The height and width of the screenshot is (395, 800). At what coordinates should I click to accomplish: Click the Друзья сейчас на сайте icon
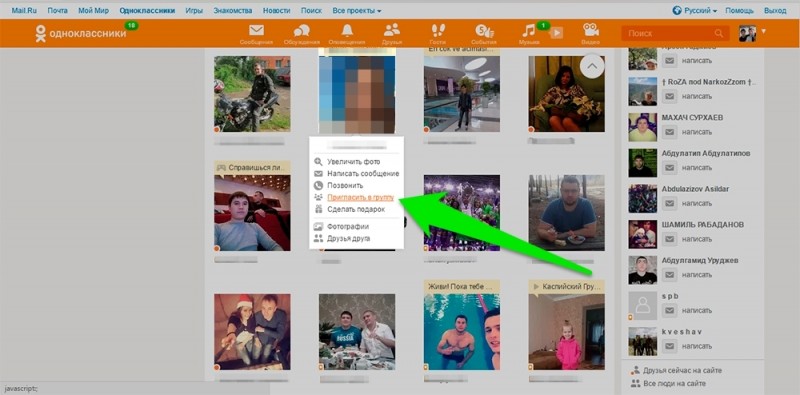click(635, 371)
